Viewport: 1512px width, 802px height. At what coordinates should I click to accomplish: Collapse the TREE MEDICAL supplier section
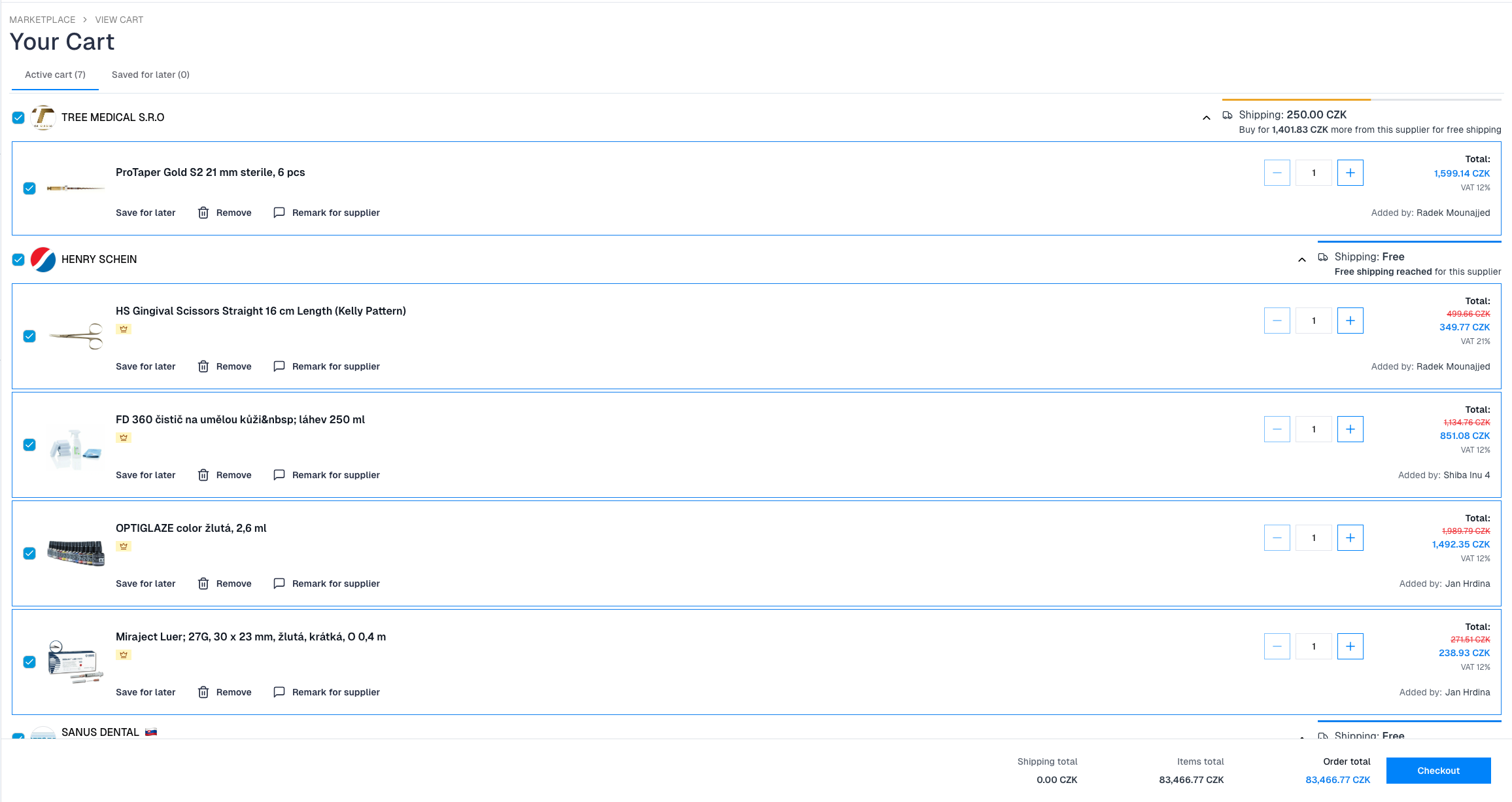1206,118
